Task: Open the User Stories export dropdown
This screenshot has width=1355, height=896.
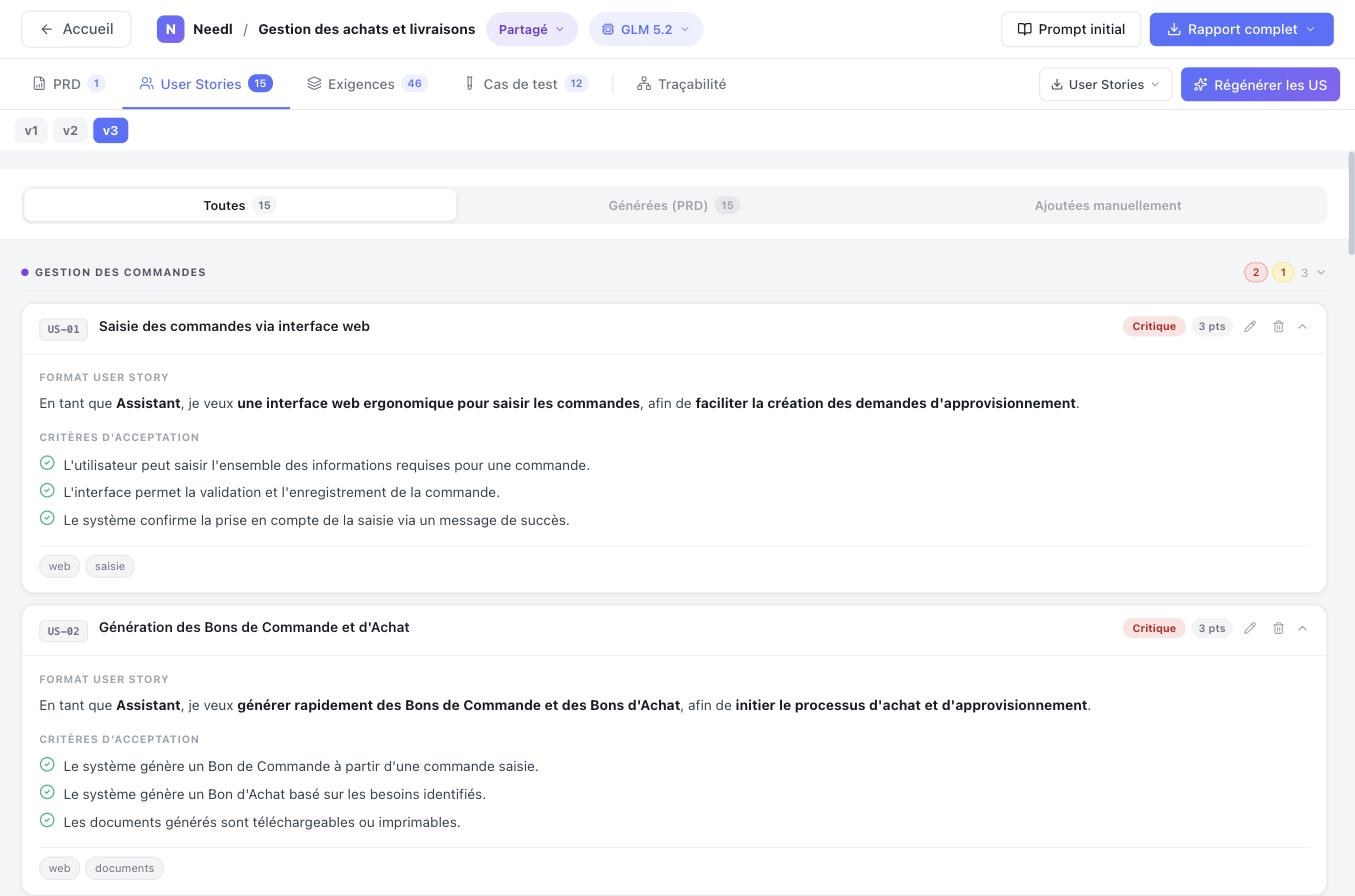Action: (1105, 84)
